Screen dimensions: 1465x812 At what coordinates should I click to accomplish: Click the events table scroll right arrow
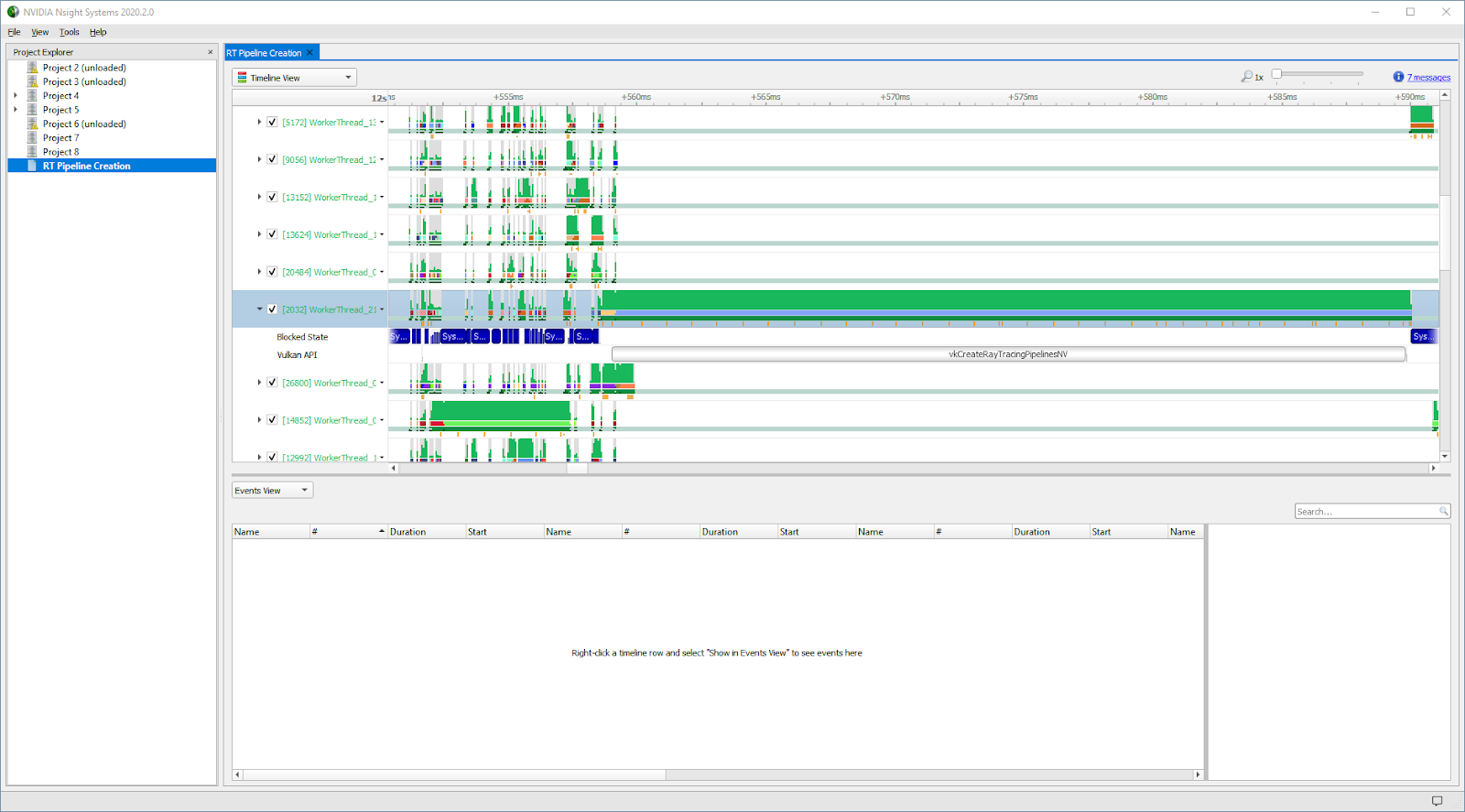[x=1198, y=774]
